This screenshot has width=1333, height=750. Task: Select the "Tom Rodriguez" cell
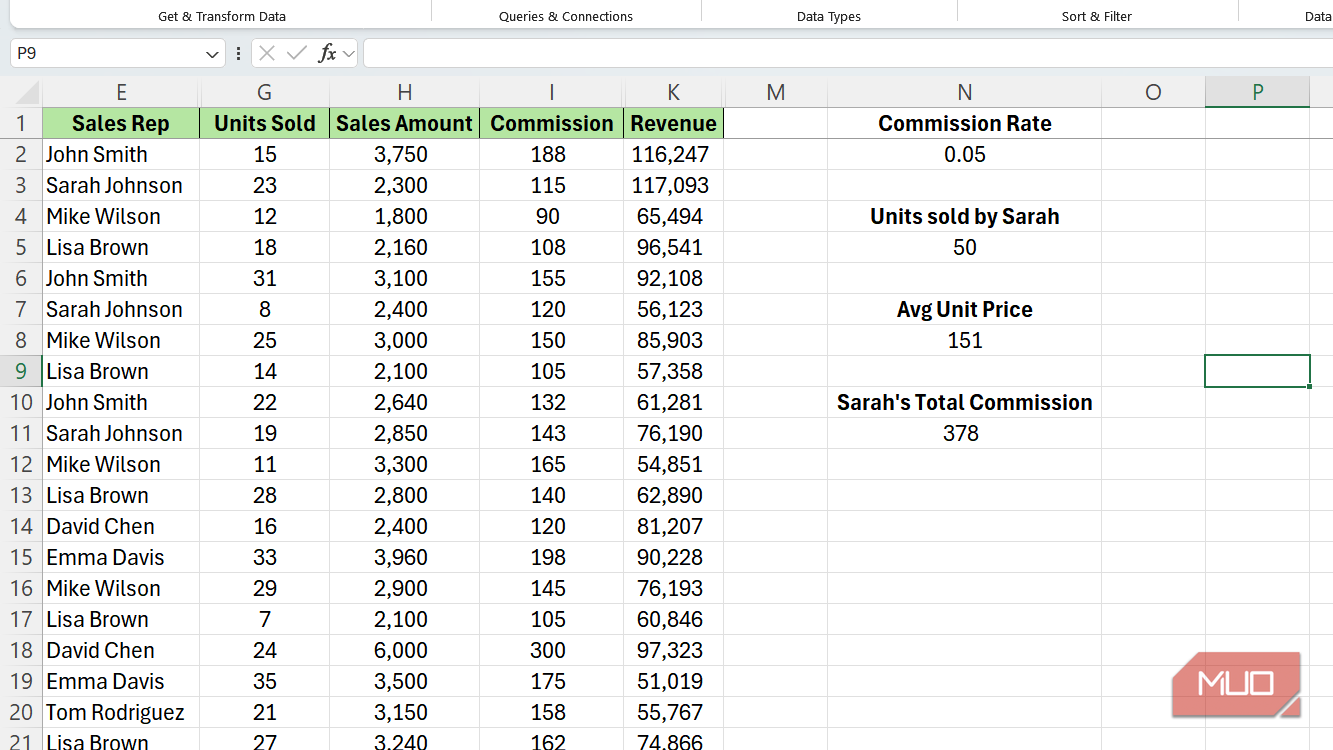121,713
